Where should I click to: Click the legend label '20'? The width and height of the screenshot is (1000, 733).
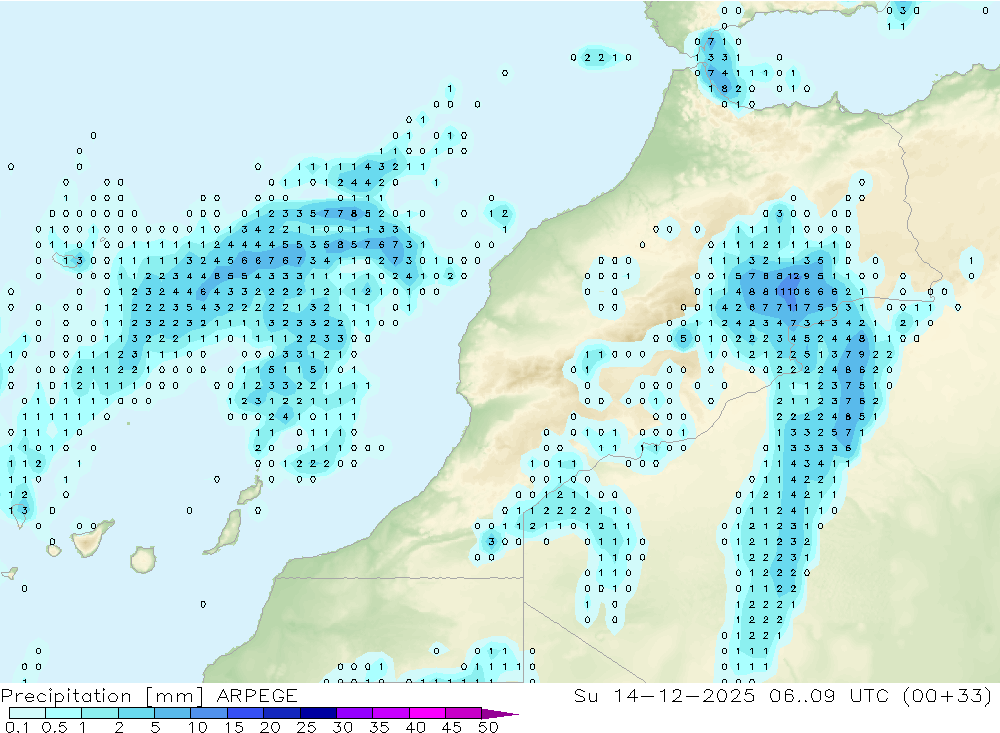pos(270,727)
